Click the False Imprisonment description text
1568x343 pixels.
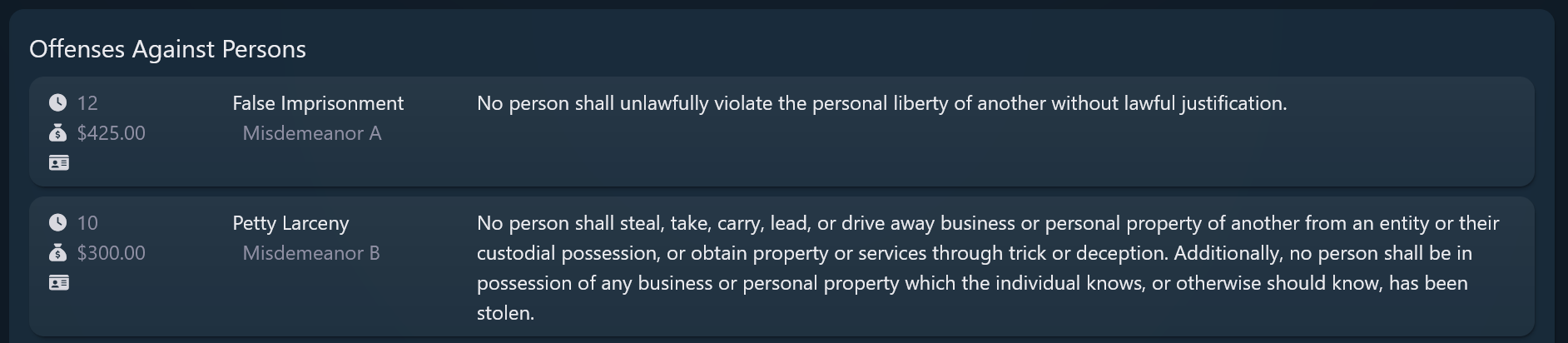click(881, 103)
